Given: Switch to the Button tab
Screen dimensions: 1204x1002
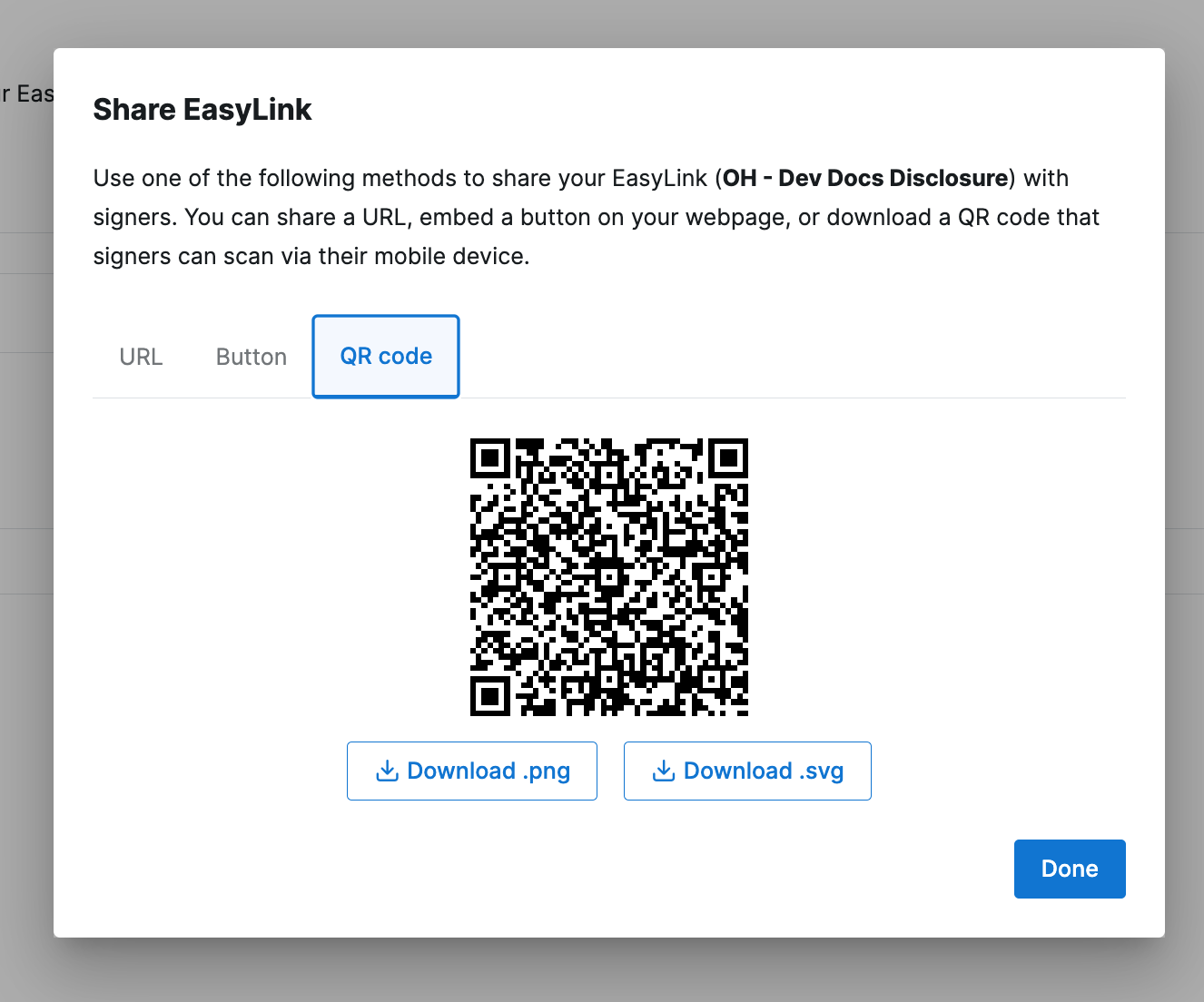Looking at the screenshot, I should tap(251, 357).
